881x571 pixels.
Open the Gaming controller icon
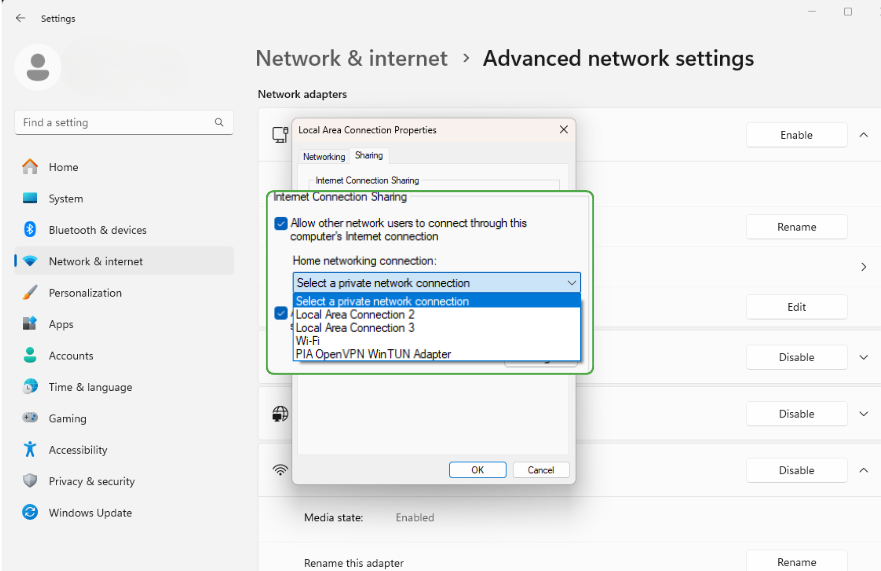click(30, 418)
